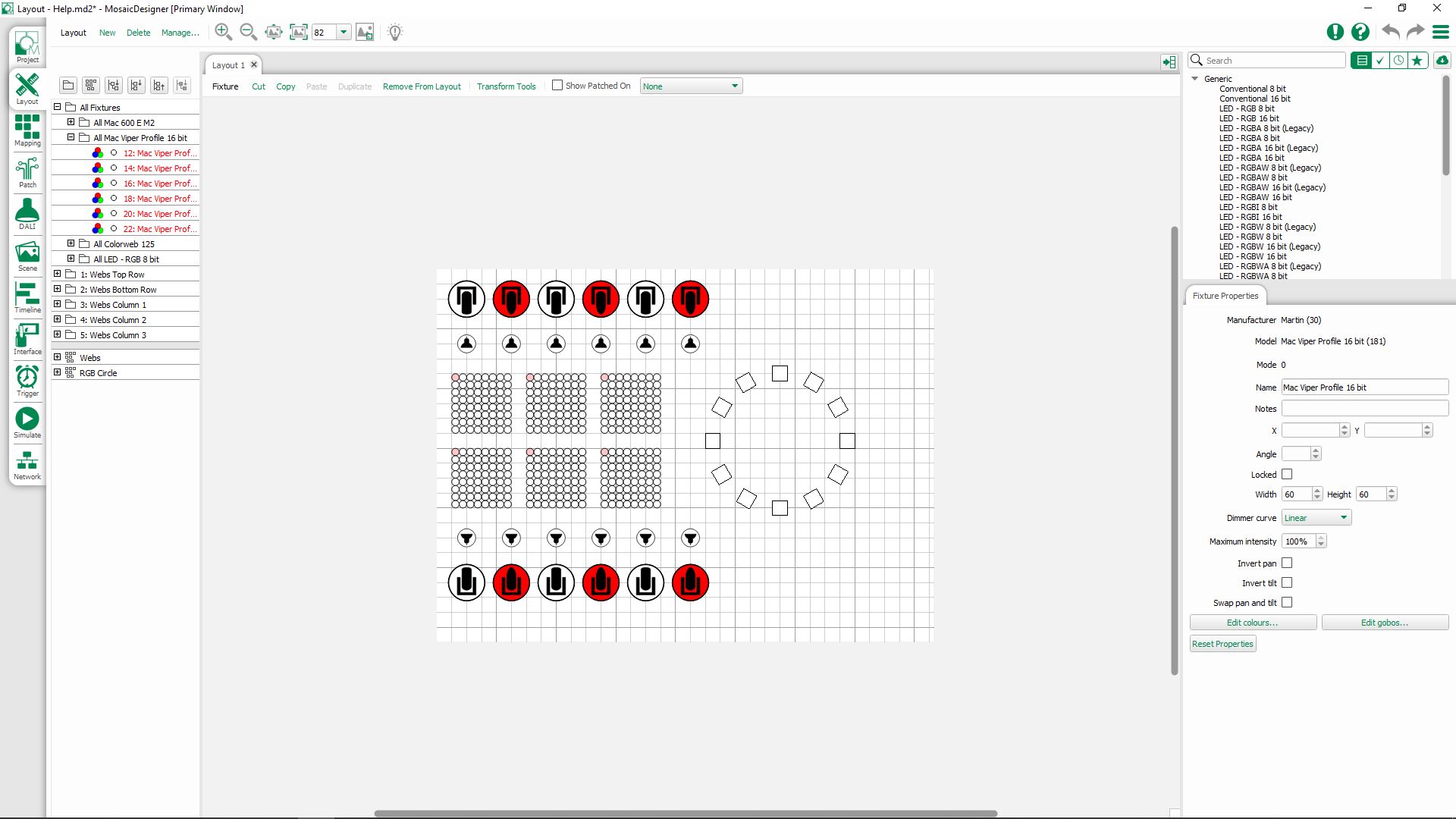
Task: Check the Invert pan checkbox
Action: point(1287,563)
